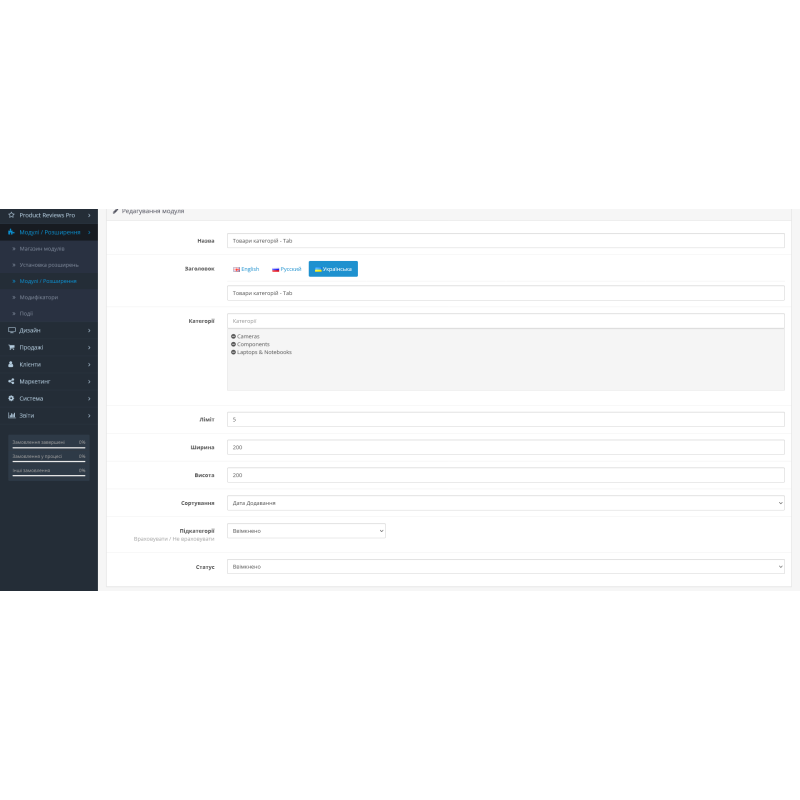Screen dimensions: 800x800
Task: Remove Components from selected categories
Action: pos(235,344)
